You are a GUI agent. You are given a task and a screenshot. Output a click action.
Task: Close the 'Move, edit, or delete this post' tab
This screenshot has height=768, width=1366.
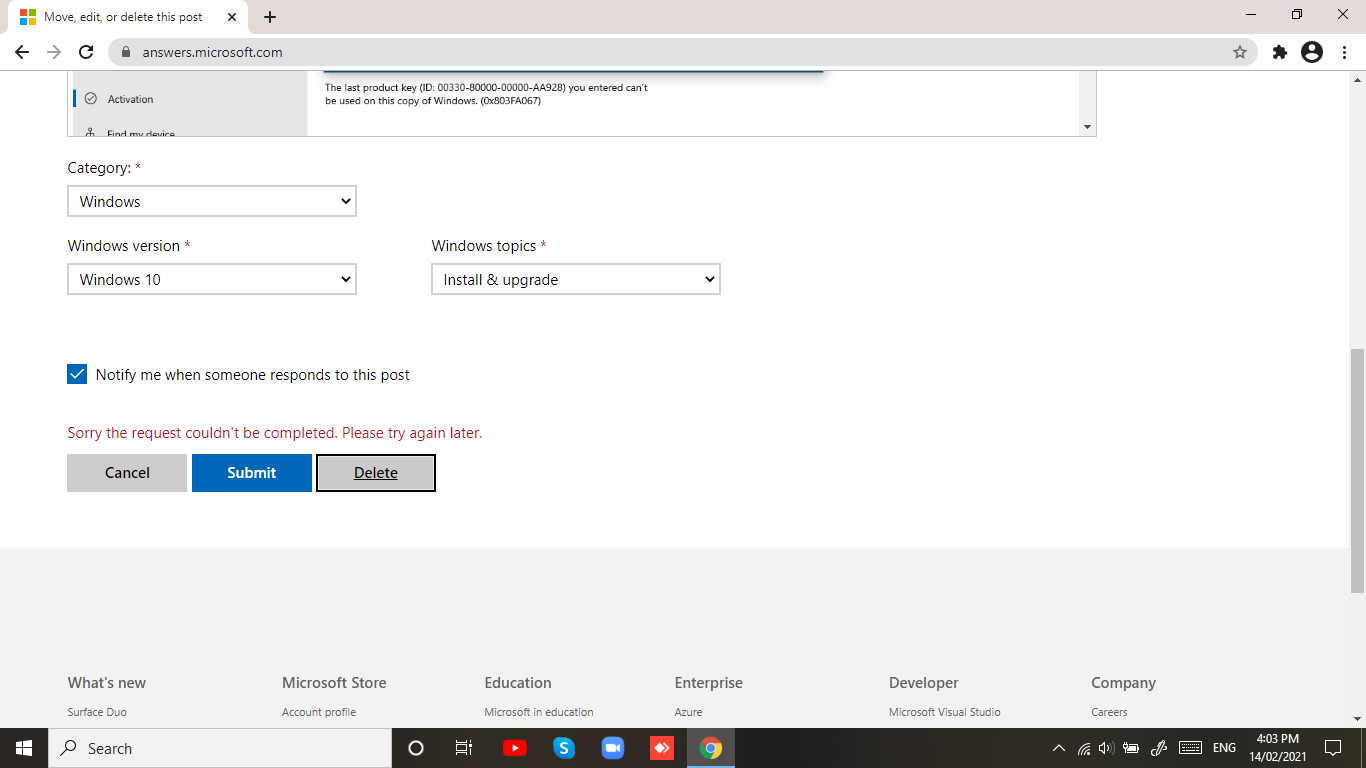coord(232,17)
